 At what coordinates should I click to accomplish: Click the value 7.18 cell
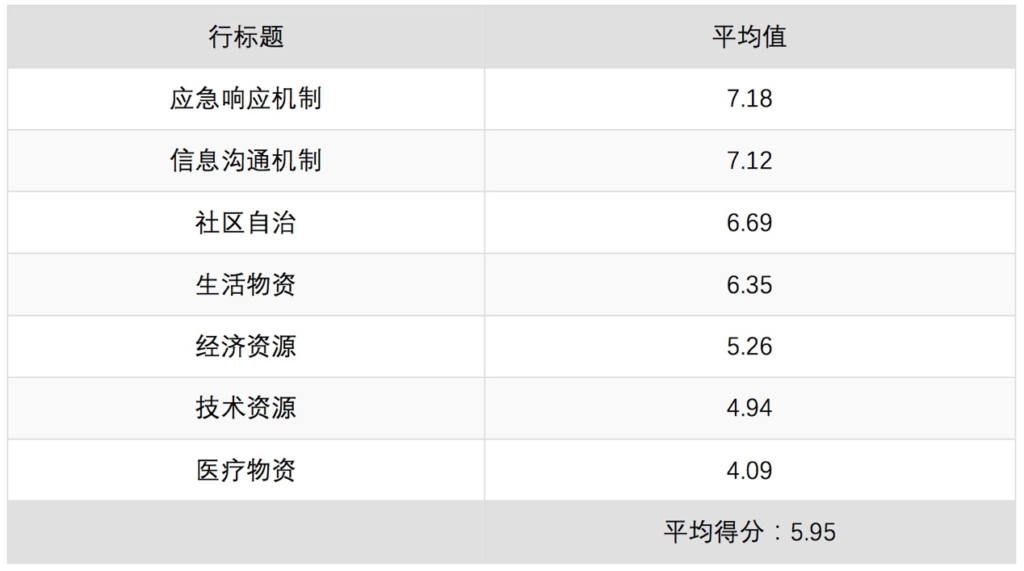click(750, 99)
